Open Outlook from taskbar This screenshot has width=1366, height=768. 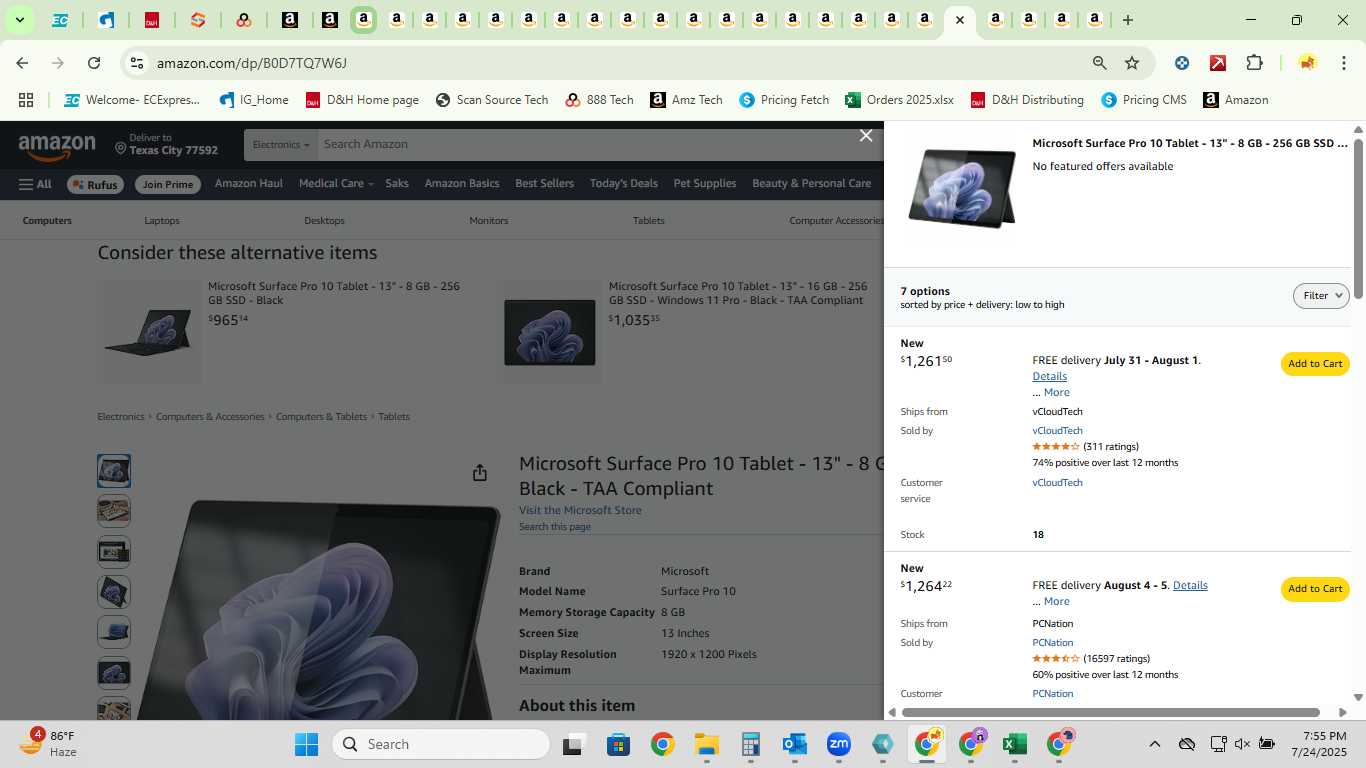(795, 744)
